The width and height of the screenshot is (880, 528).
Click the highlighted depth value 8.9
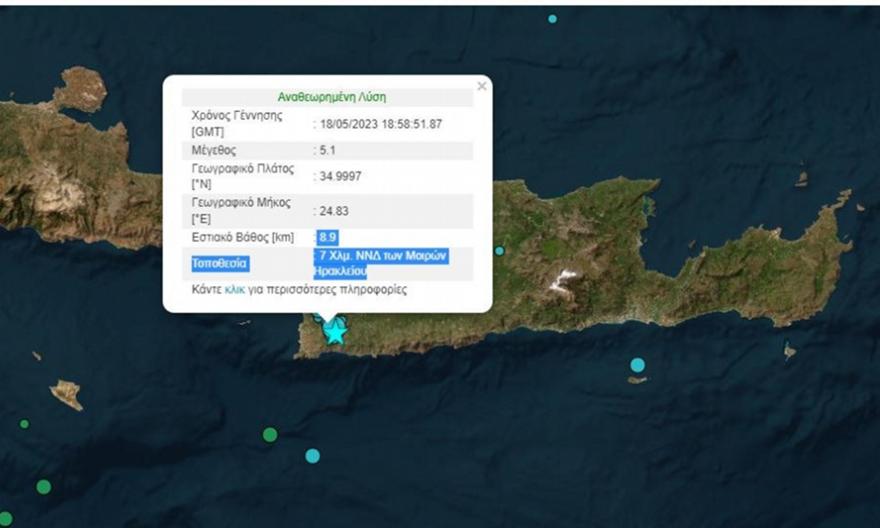click(x=327, y=236)
